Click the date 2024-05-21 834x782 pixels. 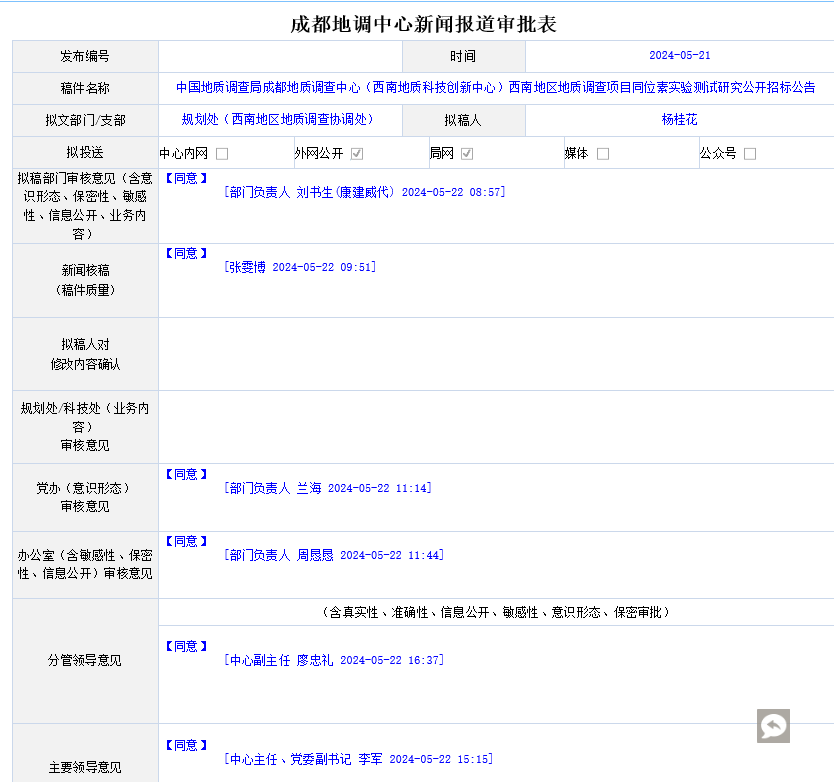[680, 55]
